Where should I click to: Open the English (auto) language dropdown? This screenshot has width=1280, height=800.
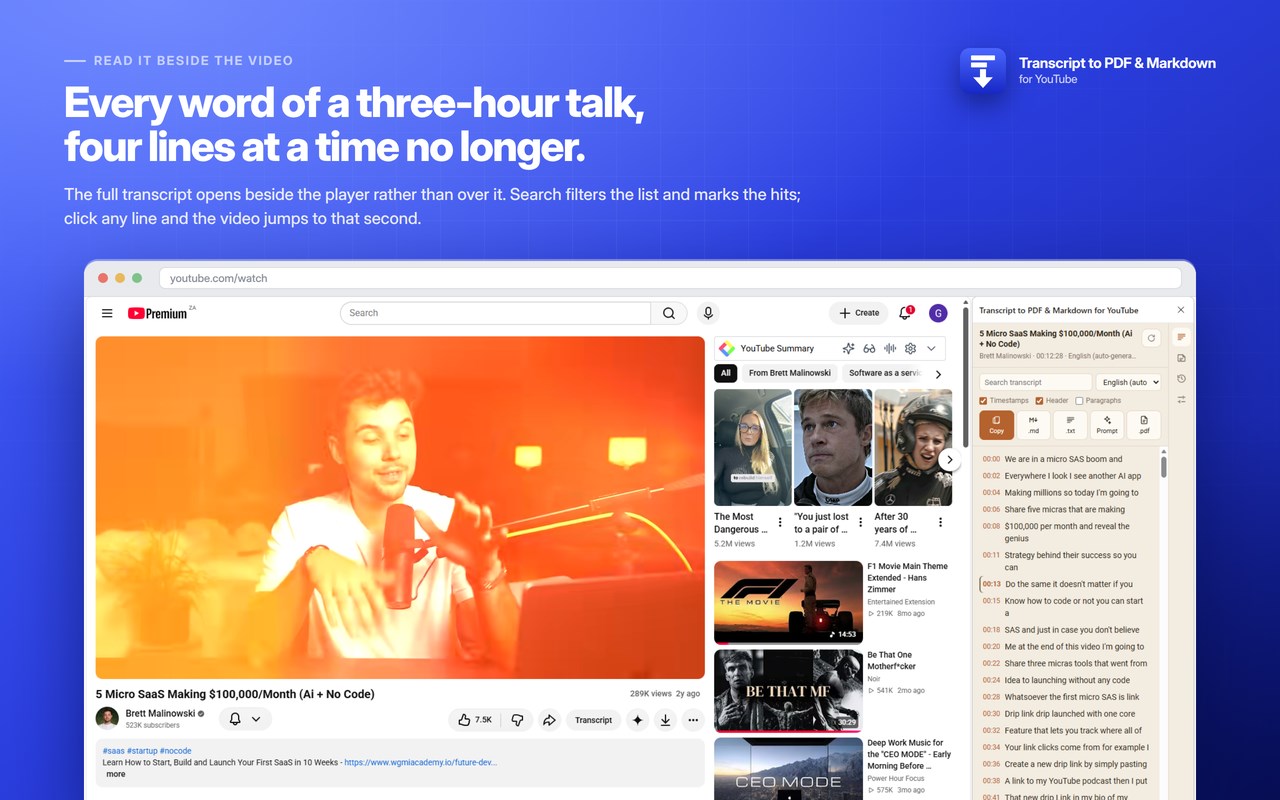point(1129,382)
